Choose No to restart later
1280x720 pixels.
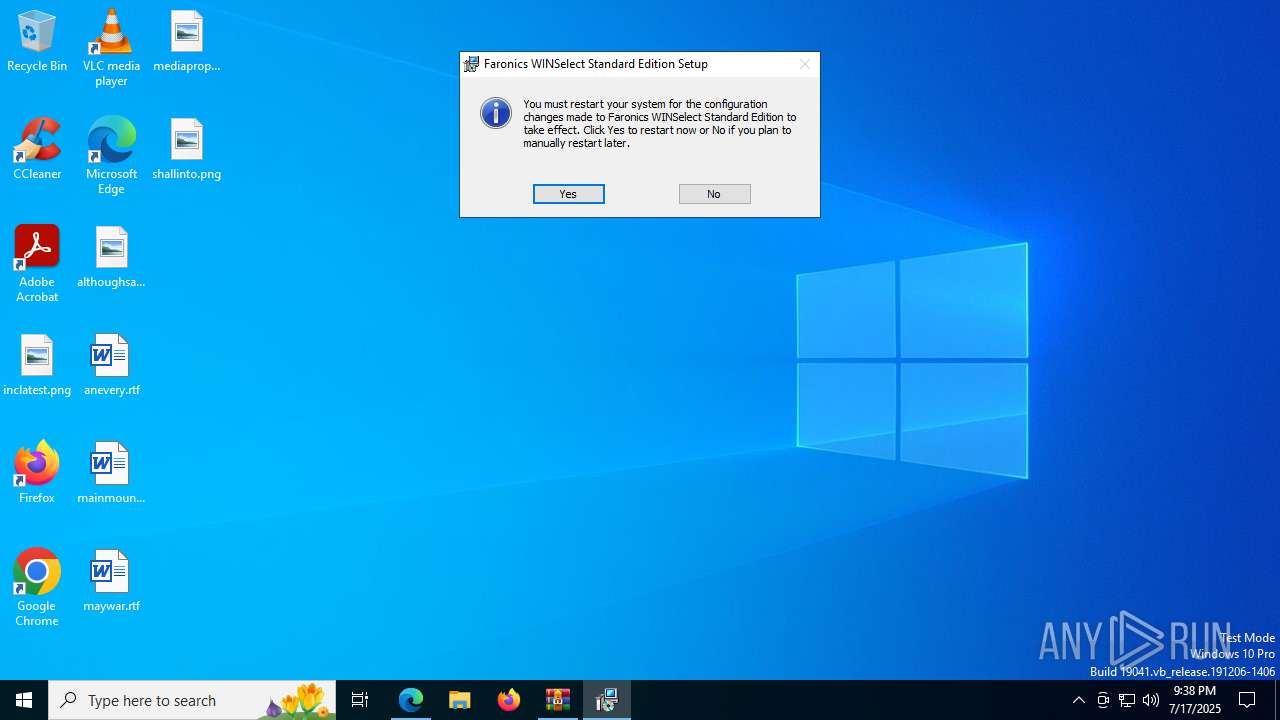pyautogui.click(x=714, y=194)
